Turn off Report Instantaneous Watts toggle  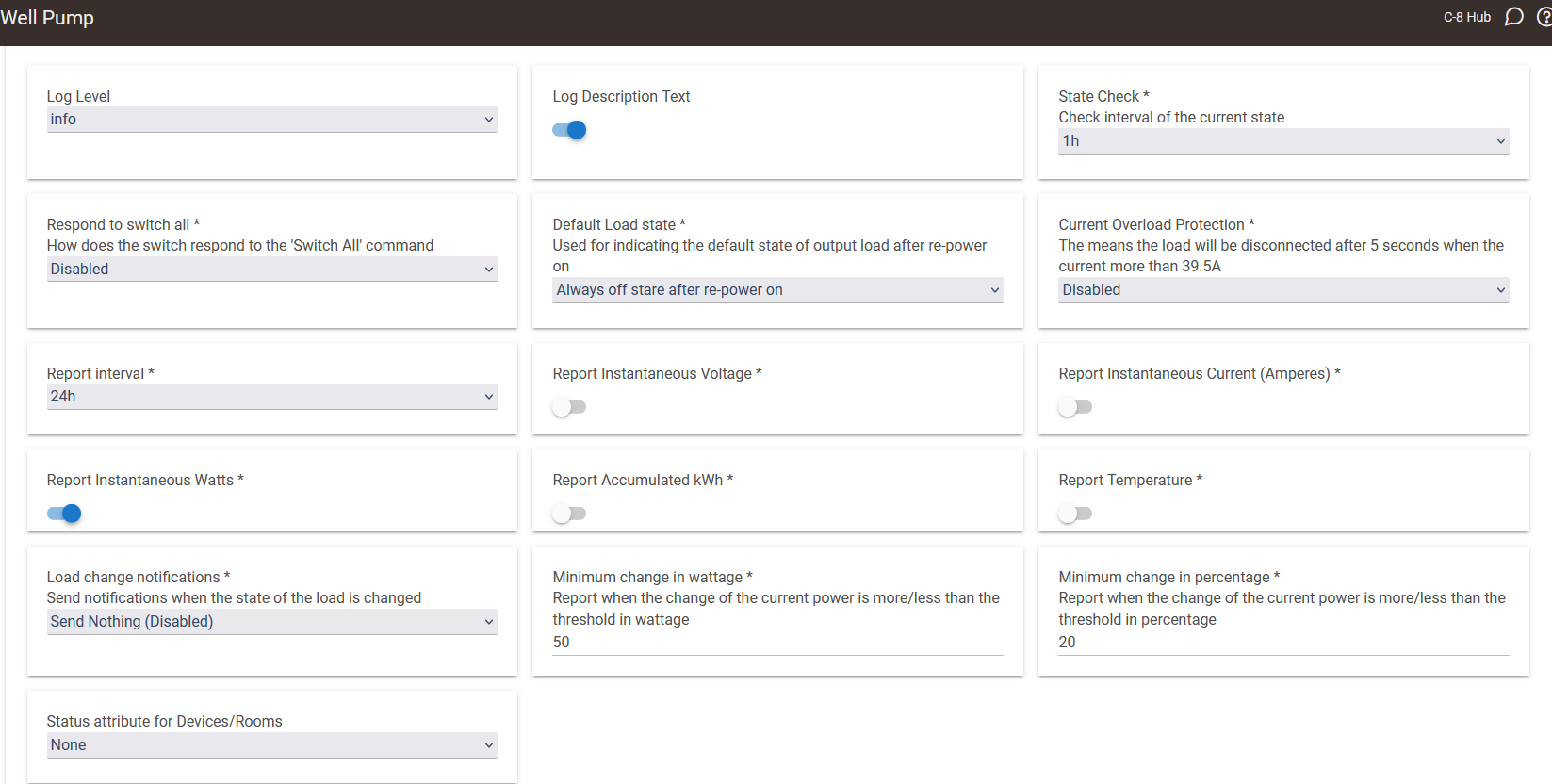point(64,514)
